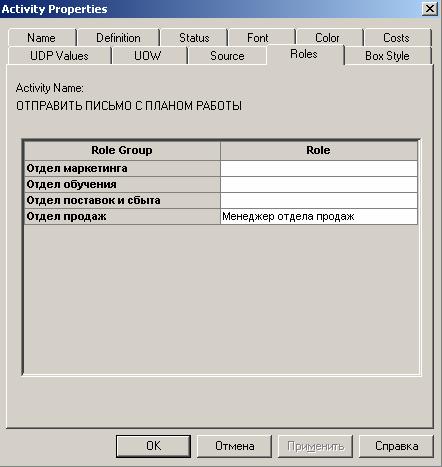Click the Role Group column header

pos(122,150)
